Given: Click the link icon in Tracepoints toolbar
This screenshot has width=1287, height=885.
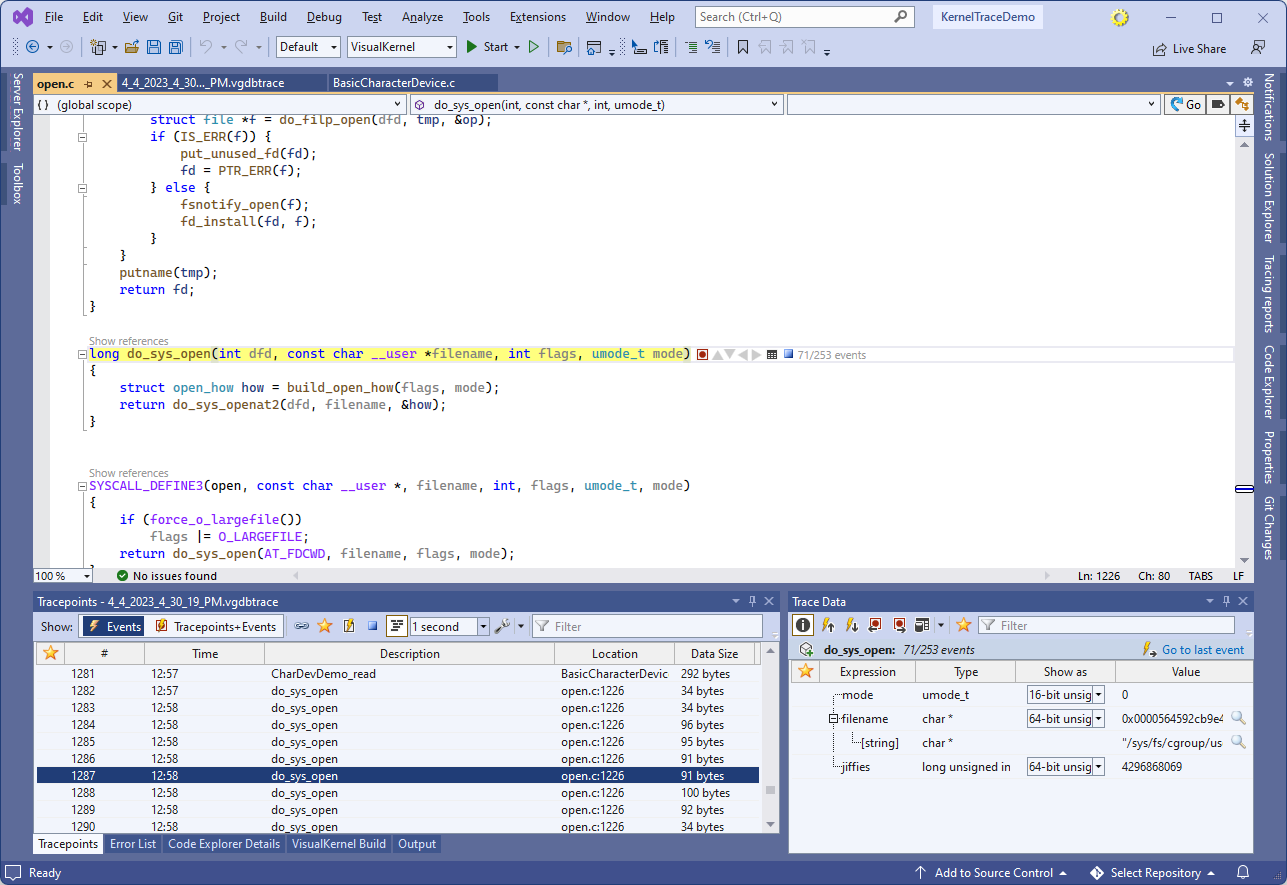Looking at the screenshot, I should click(x=301, y=626).
